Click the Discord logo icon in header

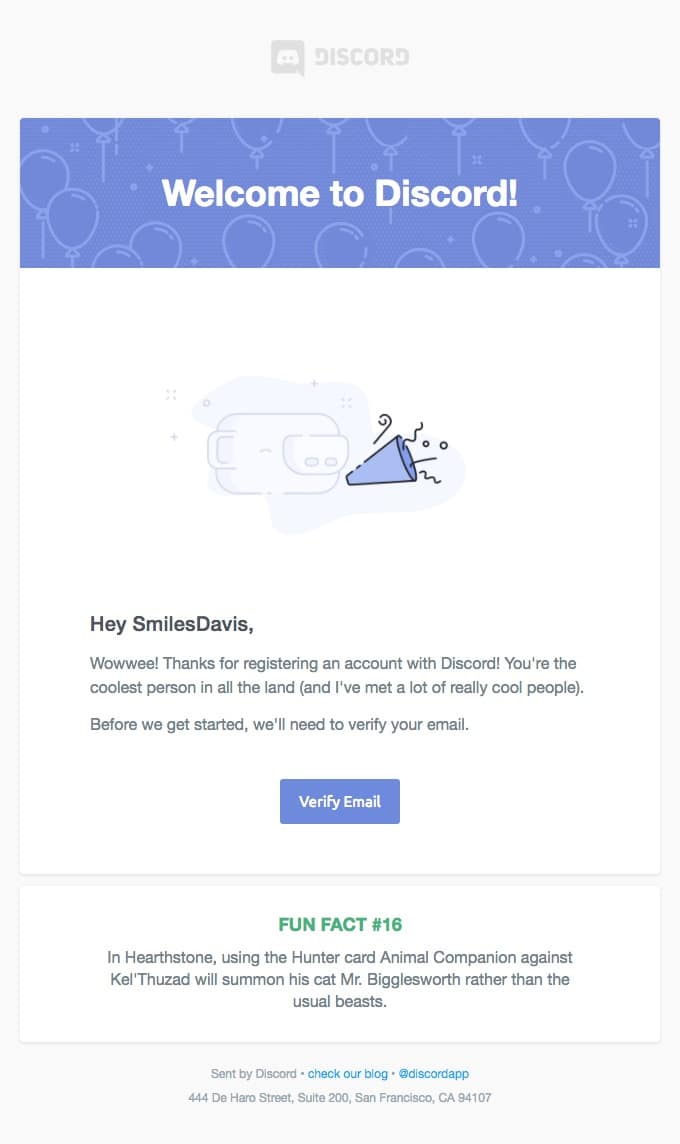287,57
